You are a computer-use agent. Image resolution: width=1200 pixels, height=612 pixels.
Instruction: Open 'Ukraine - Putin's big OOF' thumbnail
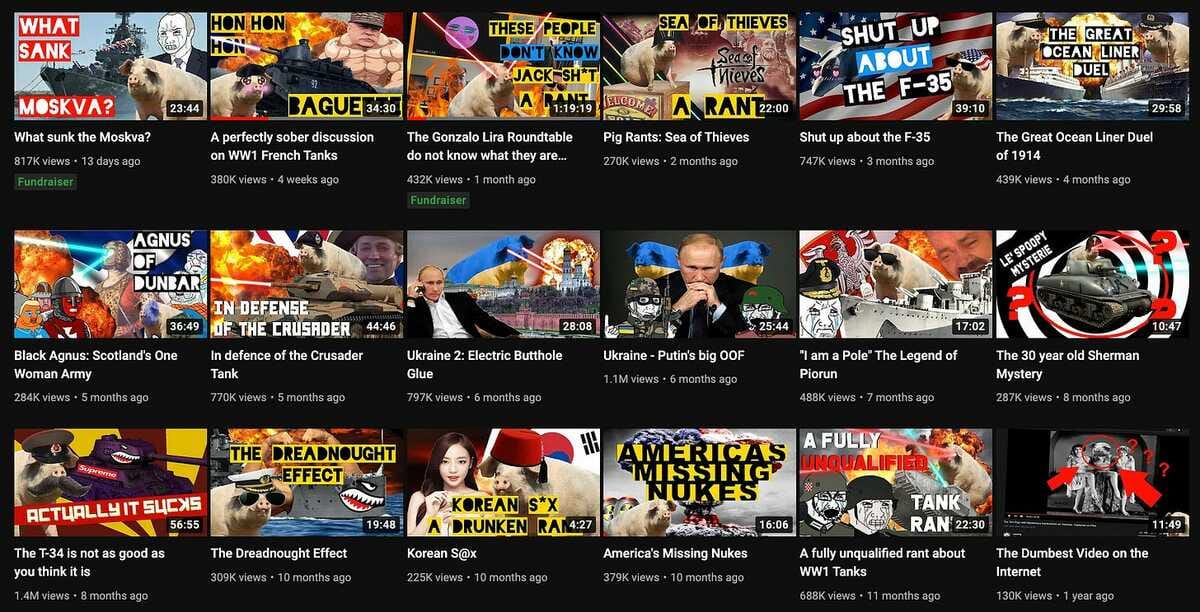[699, 285]
